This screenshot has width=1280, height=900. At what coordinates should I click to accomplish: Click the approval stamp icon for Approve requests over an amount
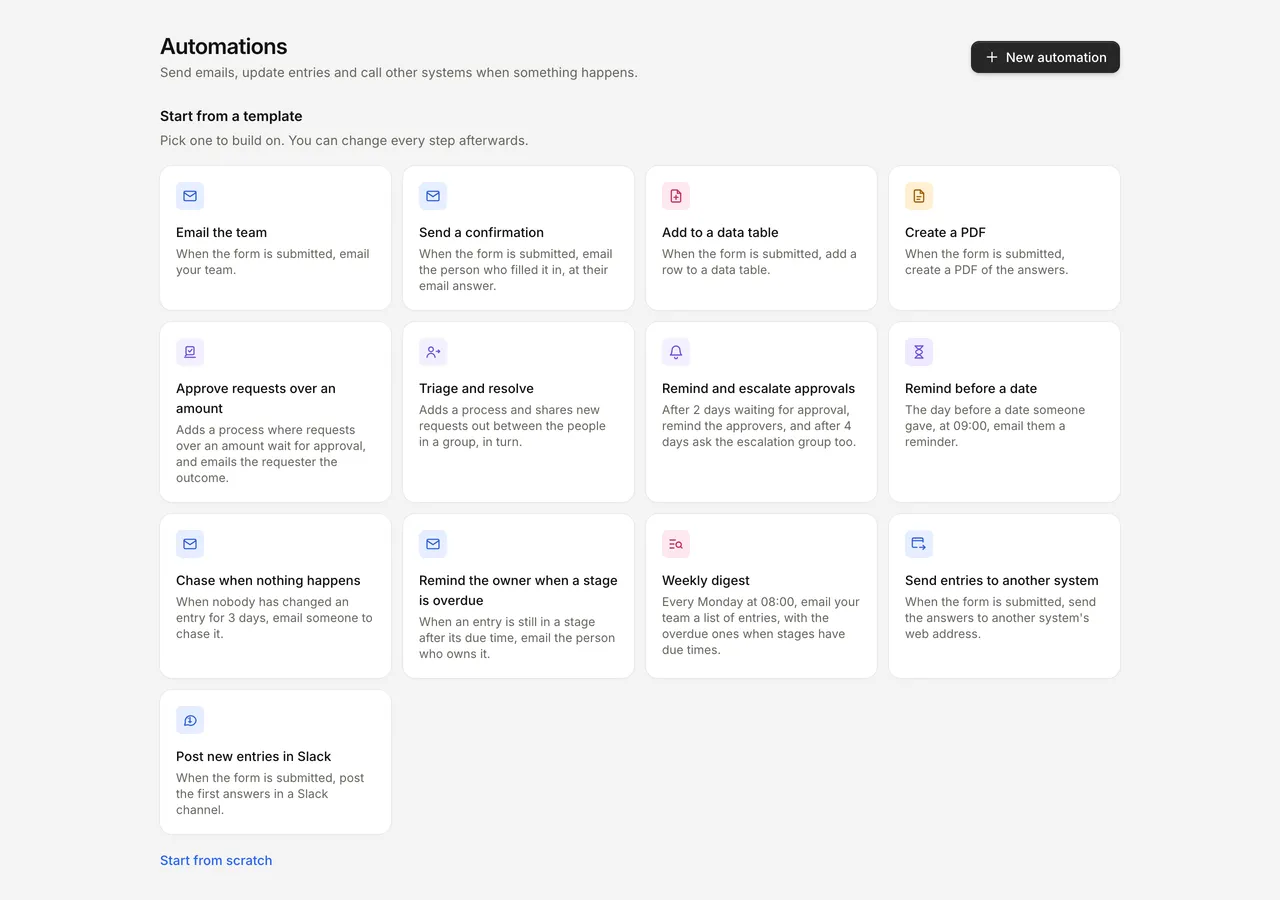tap(190, 352)
